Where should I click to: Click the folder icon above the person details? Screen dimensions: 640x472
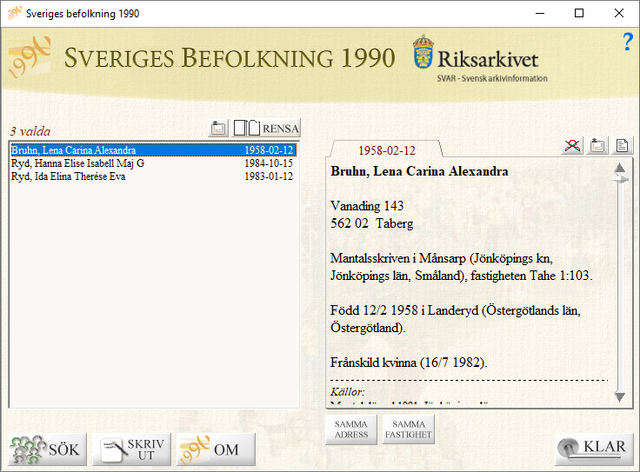click(x=597, y=145)
